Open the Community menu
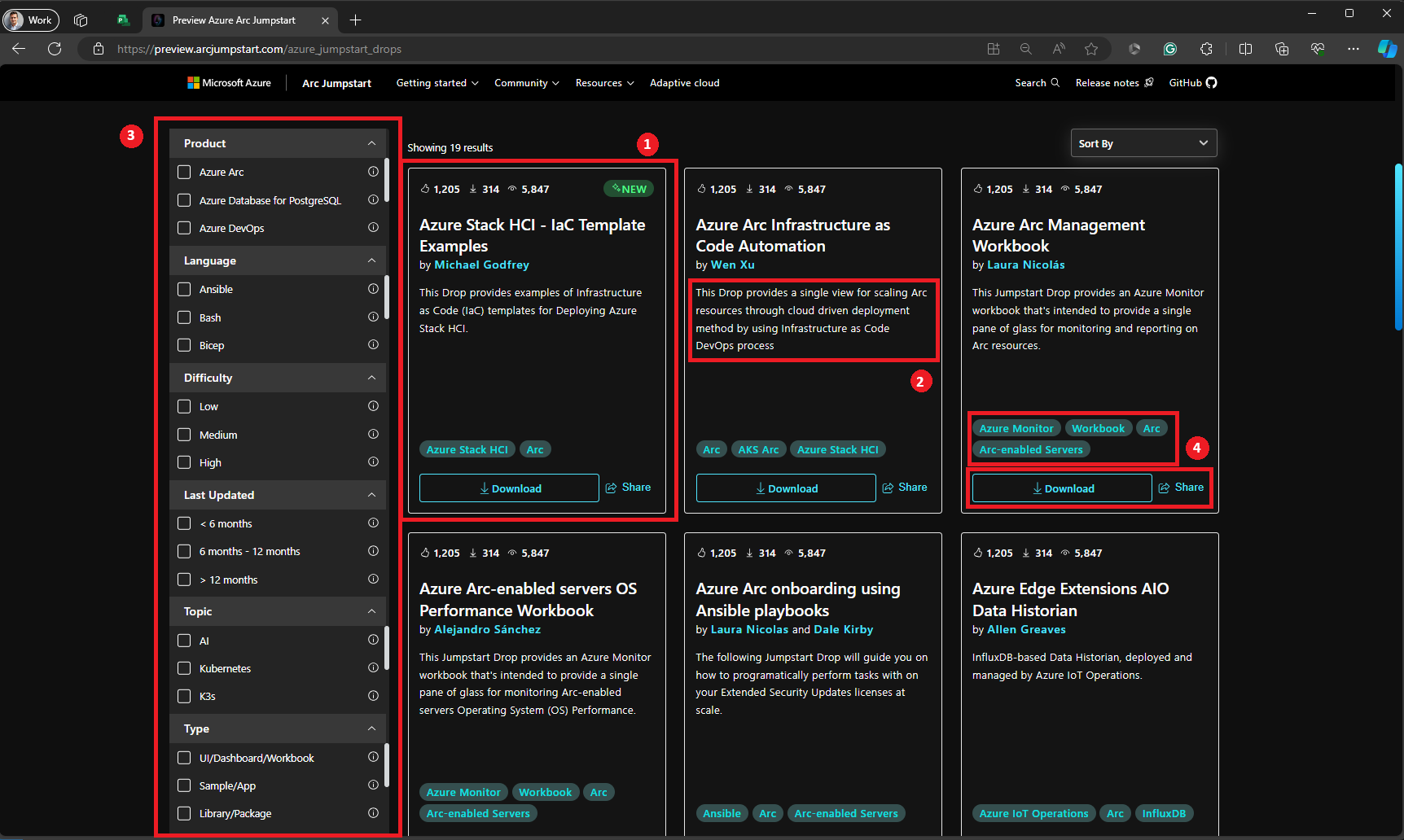This screenshot has width=1404, height=840. (x=527, y=83)
